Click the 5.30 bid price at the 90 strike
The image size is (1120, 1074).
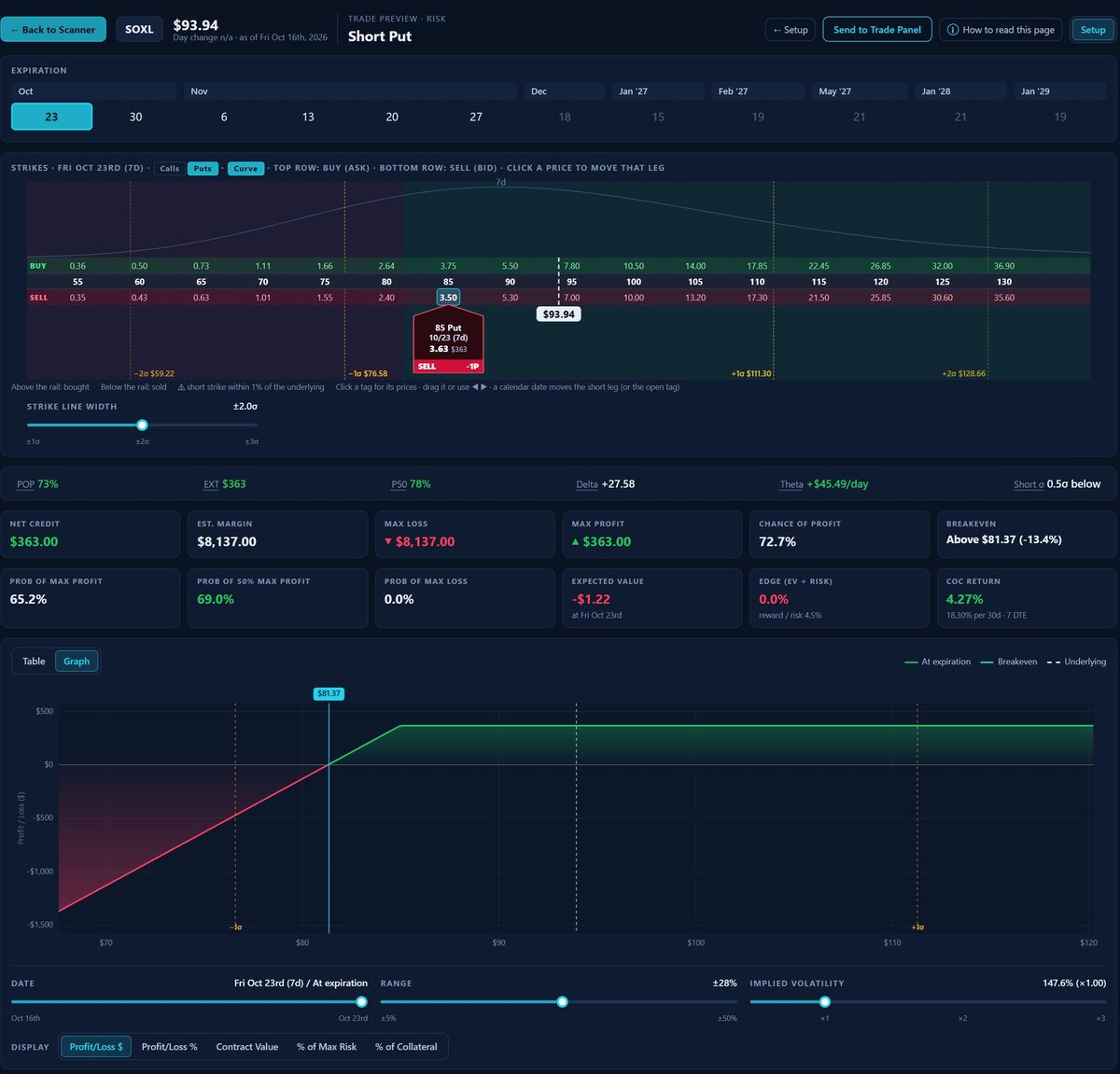pos(510,298)
